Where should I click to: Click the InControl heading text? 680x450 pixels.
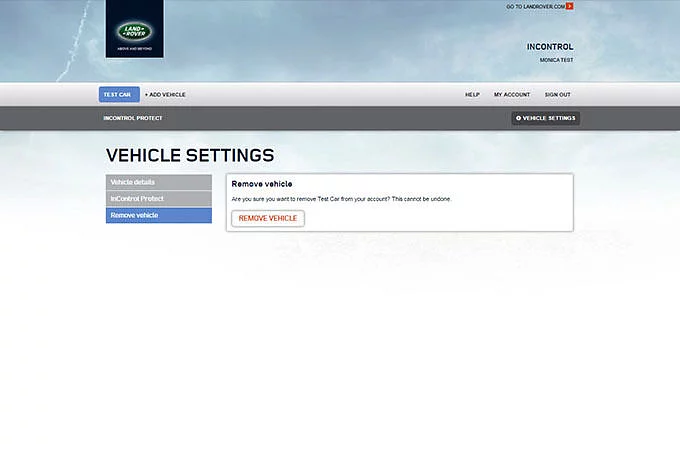tap(550, 46)
